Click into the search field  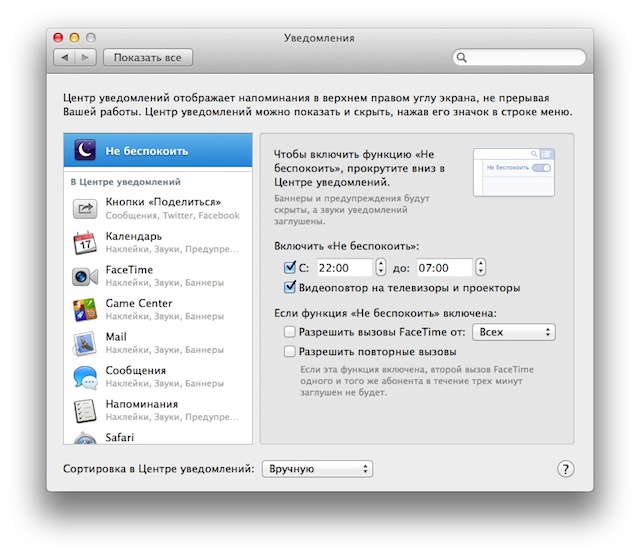519,57
